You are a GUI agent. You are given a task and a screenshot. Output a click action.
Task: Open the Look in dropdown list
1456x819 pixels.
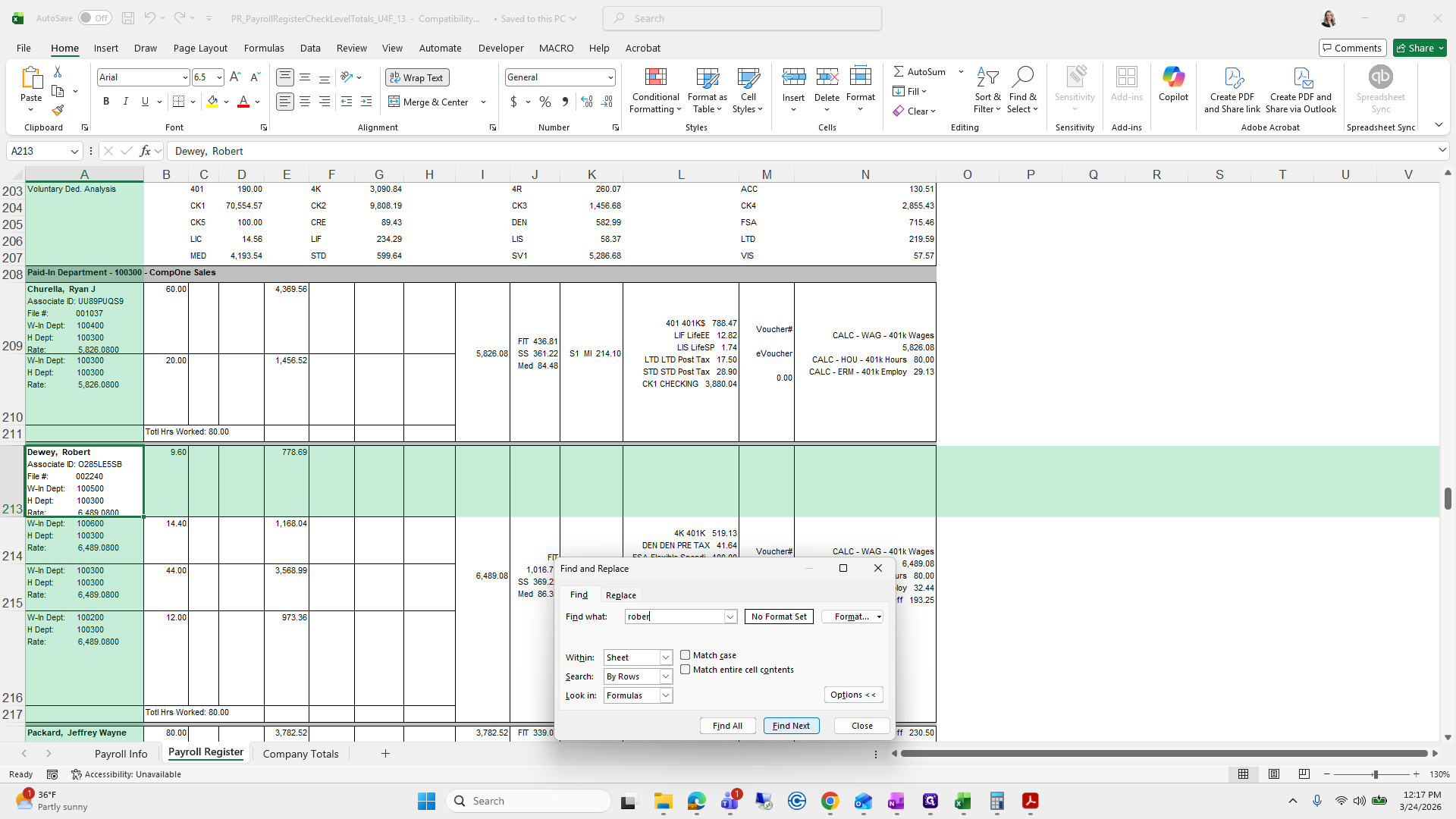pos(665,695)
